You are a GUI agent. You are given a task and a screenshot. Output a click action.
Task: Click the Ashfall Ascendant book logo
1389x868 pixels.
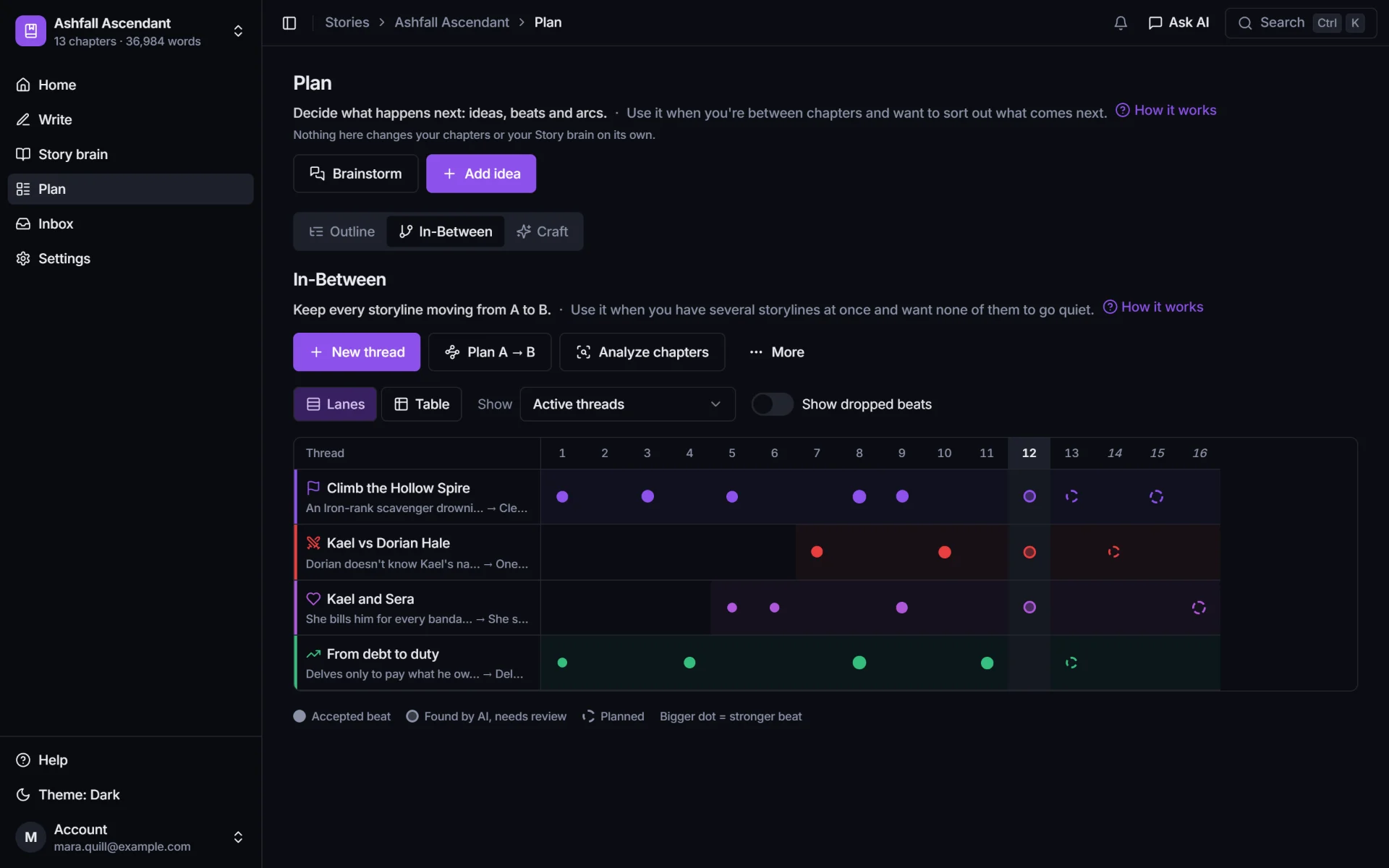point(30,31)
